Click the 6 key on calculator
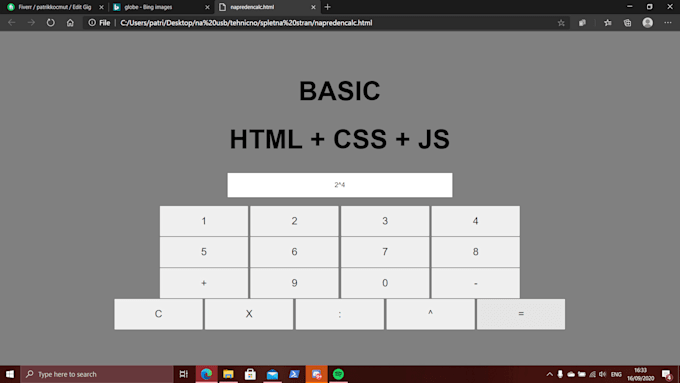The width and height of the screenshot is (680, 383). (294, 252)
